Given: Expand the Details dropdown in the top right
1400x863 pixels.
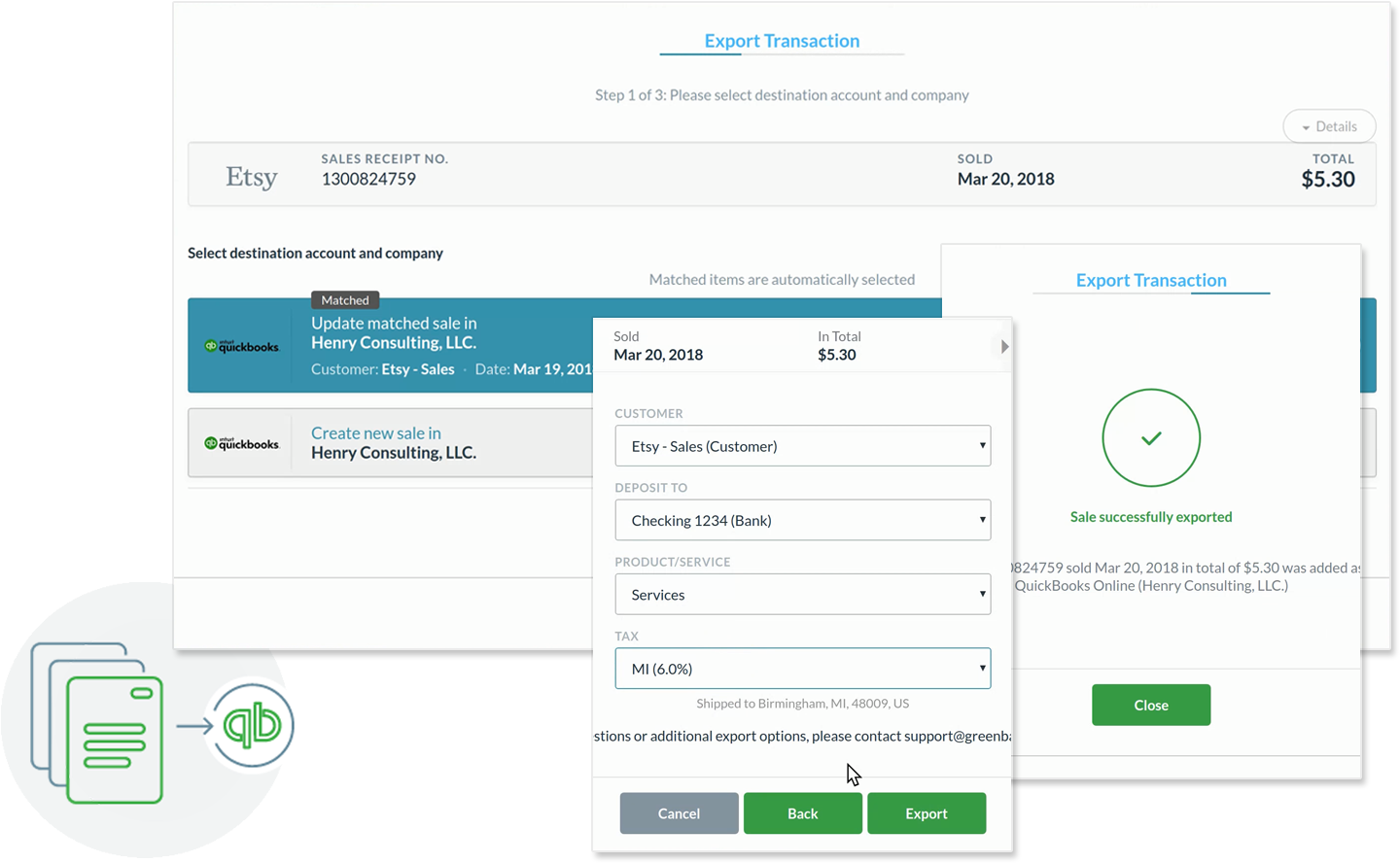Looking at the screenshot, I should tap(1329, 126).
